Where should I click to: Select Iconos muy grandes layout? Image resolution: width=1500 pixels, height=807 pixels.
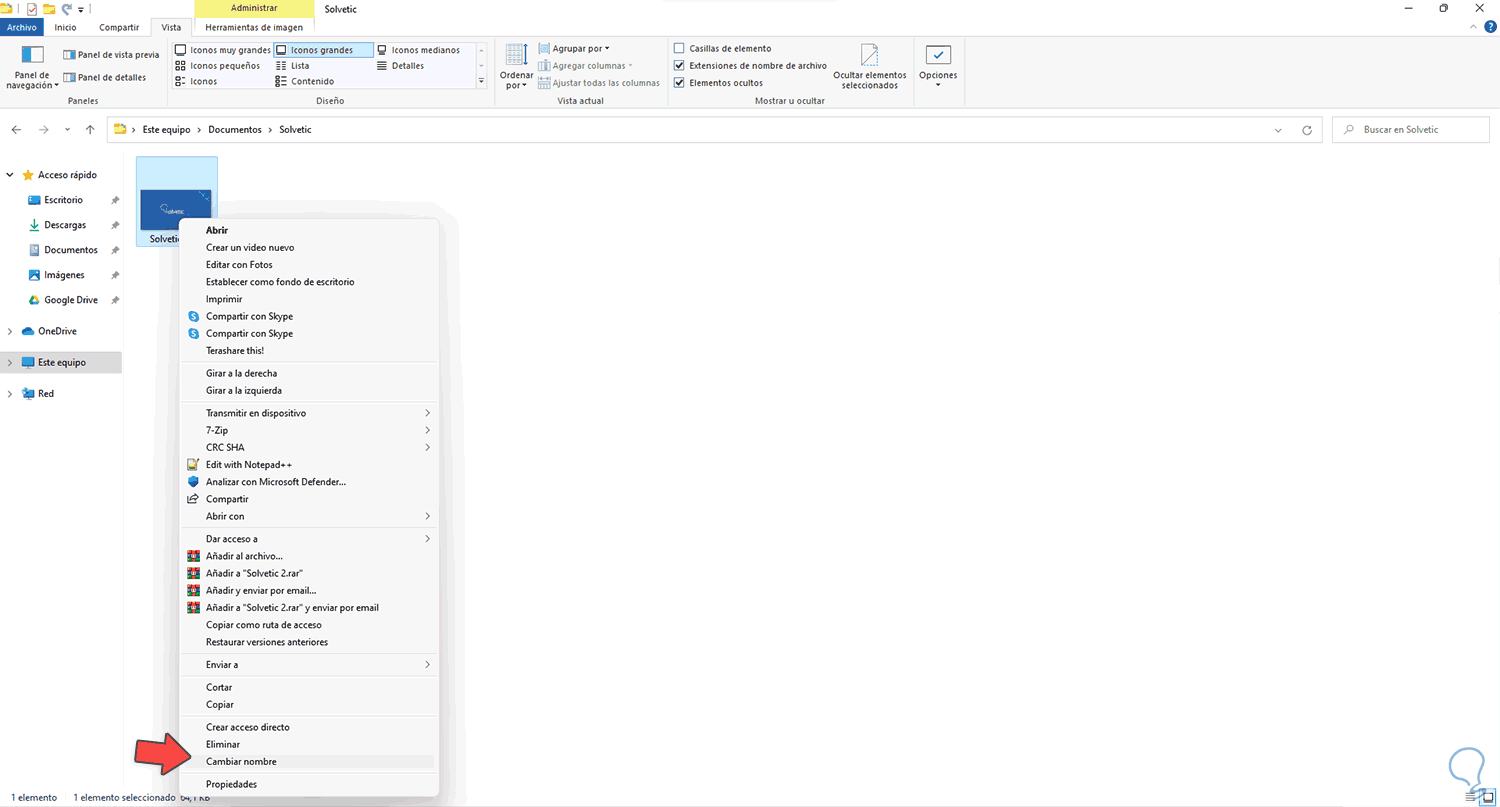[222, 49]
